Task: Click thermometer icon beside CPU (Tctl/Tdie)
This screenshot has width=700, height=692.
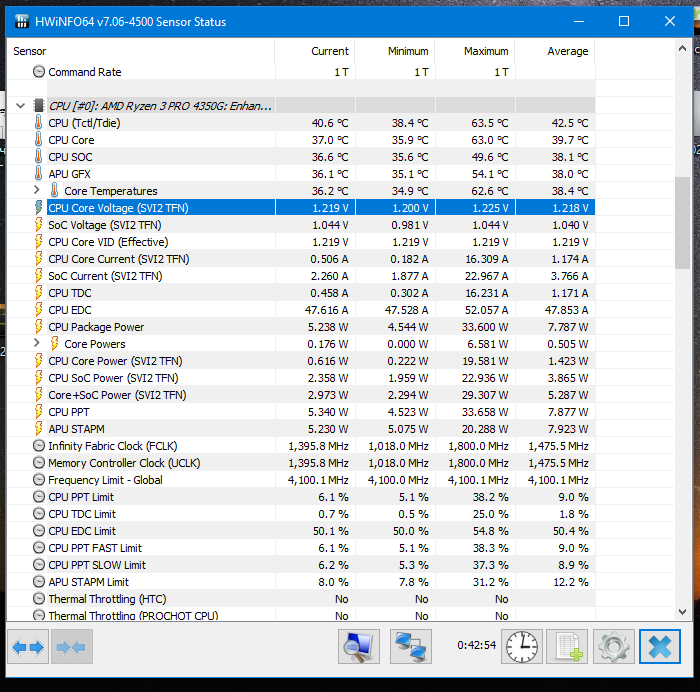Action: pos(38,123)
